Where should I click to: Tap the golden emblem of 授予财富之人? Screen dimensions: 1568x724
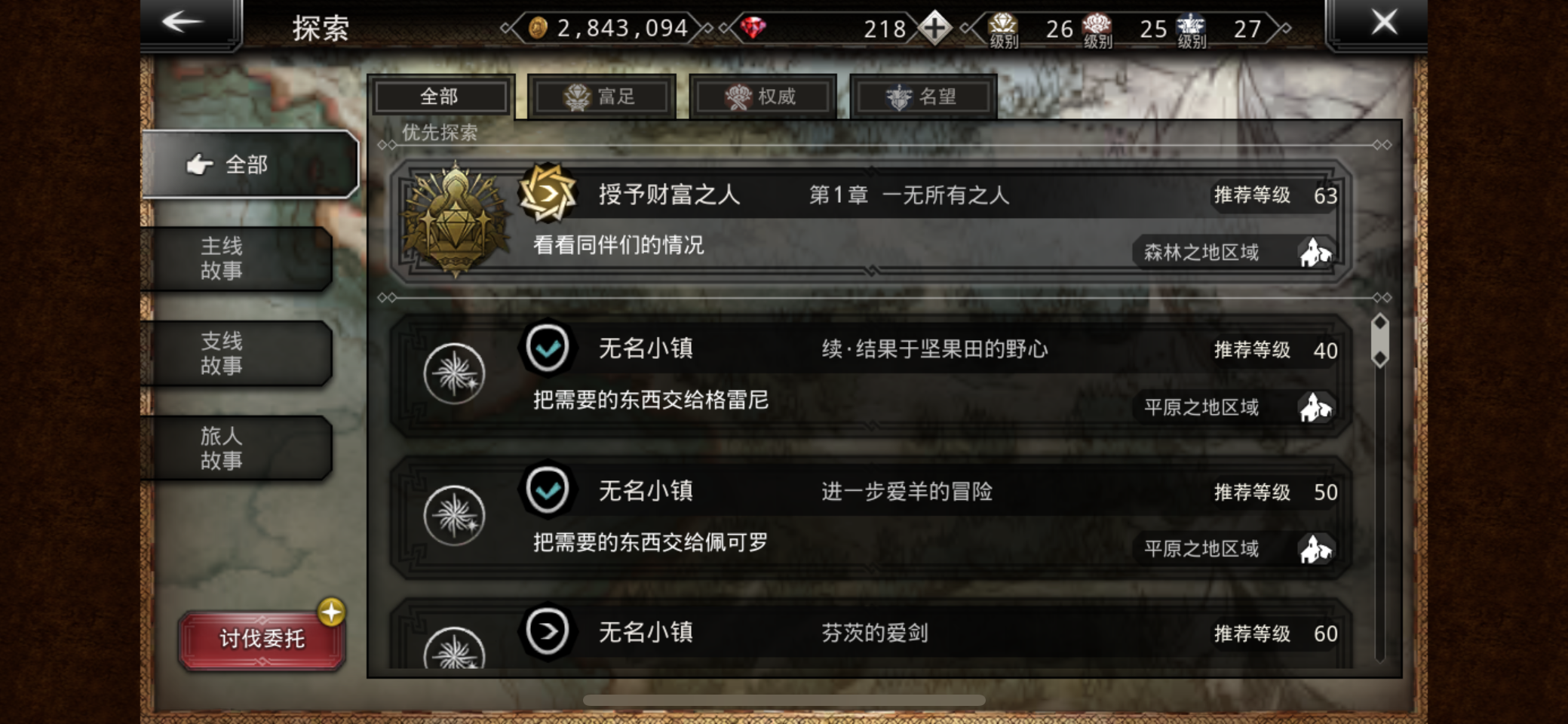[x=455, y=220]
